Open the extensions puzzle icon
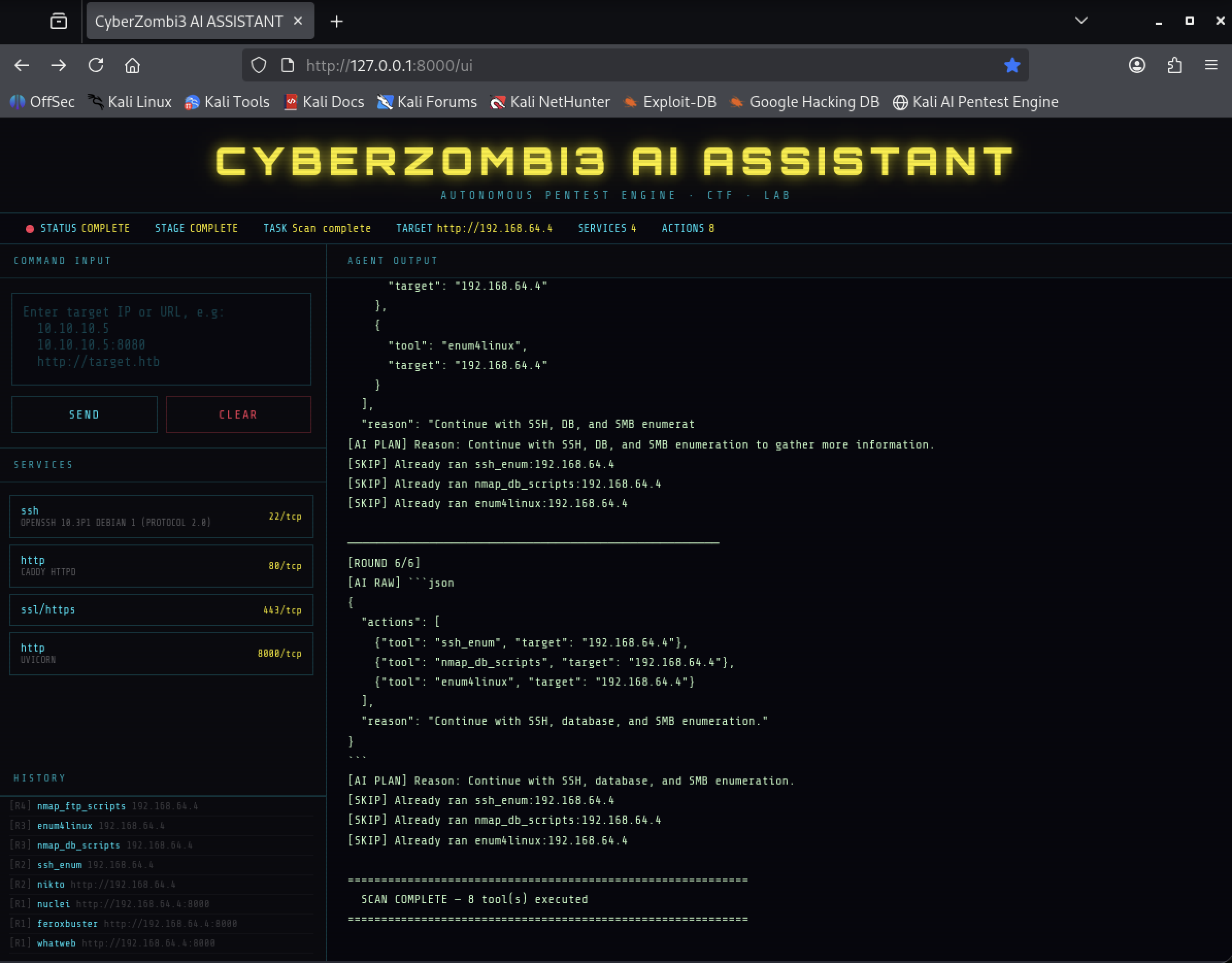The height and width of the screenshot is (963, 1232). pos(1174,65)
